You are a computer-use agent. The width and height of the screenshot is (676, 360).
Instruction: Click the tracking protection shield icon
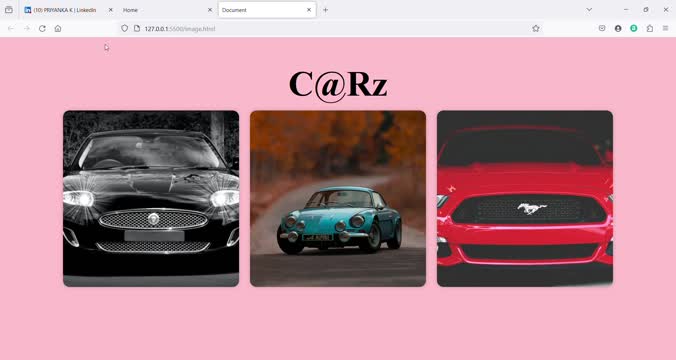[124, 28]
